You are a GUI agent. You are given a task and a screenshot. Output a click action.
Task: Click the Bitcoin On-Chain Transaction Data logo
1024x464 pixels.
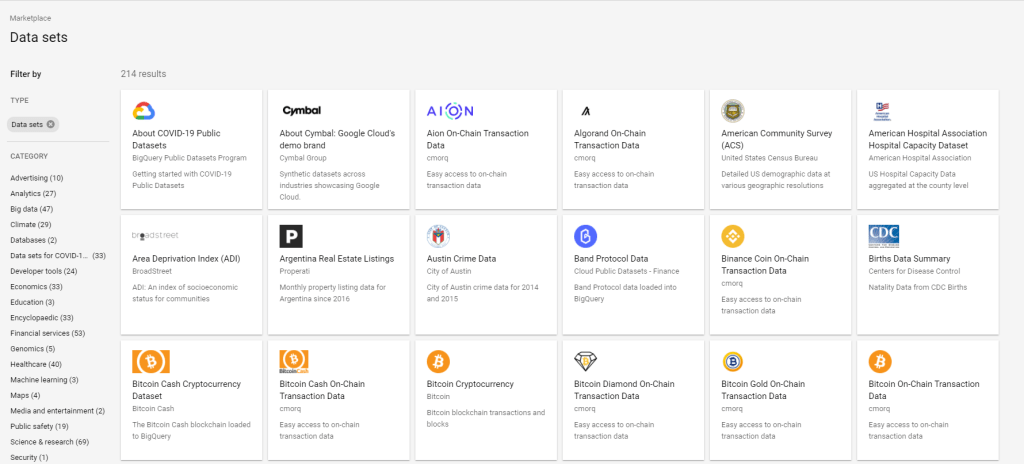[880, 361]
